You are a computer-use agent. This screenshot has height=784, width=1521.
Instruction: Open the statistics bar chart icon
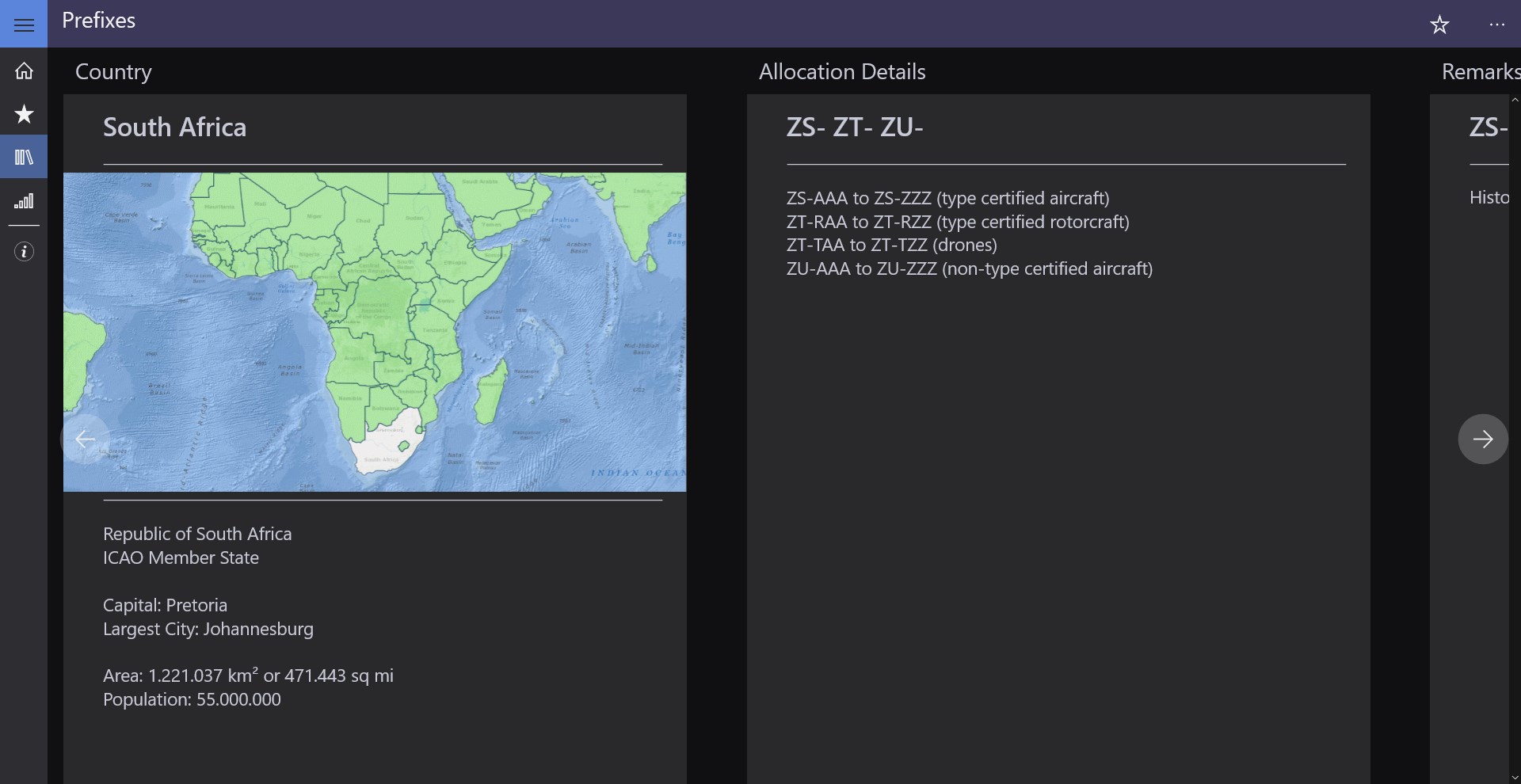[24, 200]
